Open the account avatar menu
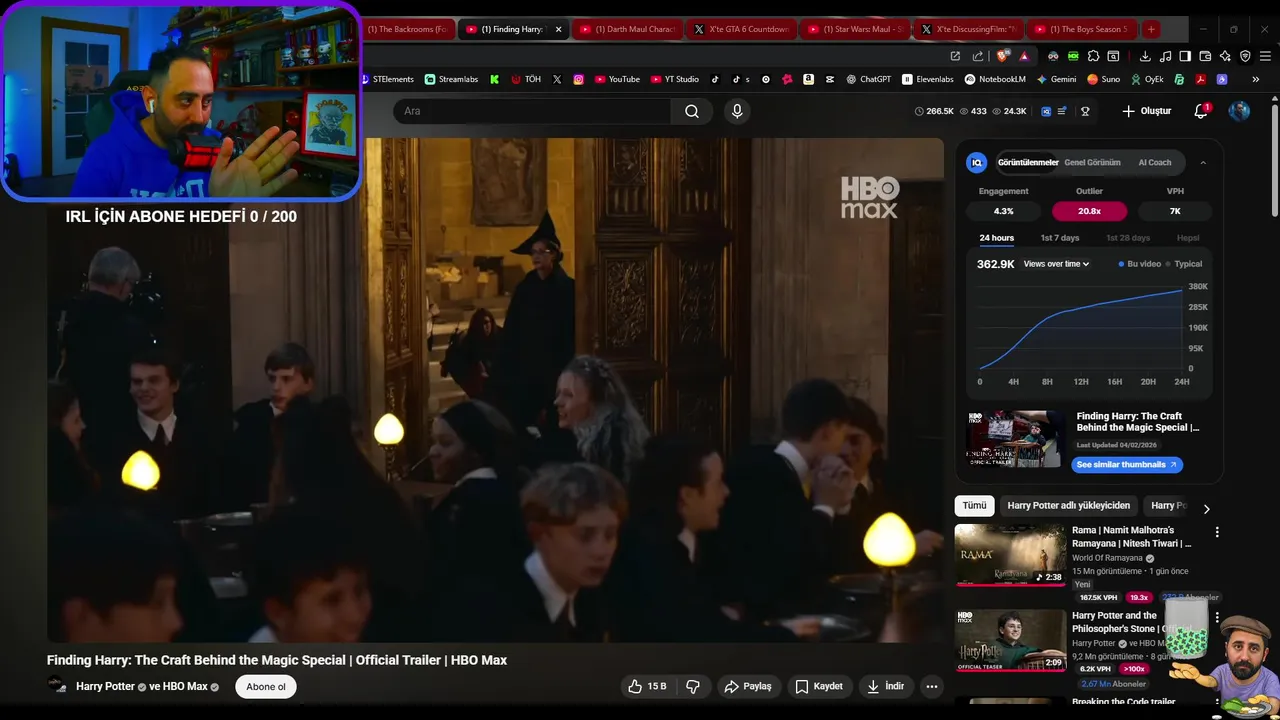Screen dimensions: 1280x720 [x=1239, y=111]
